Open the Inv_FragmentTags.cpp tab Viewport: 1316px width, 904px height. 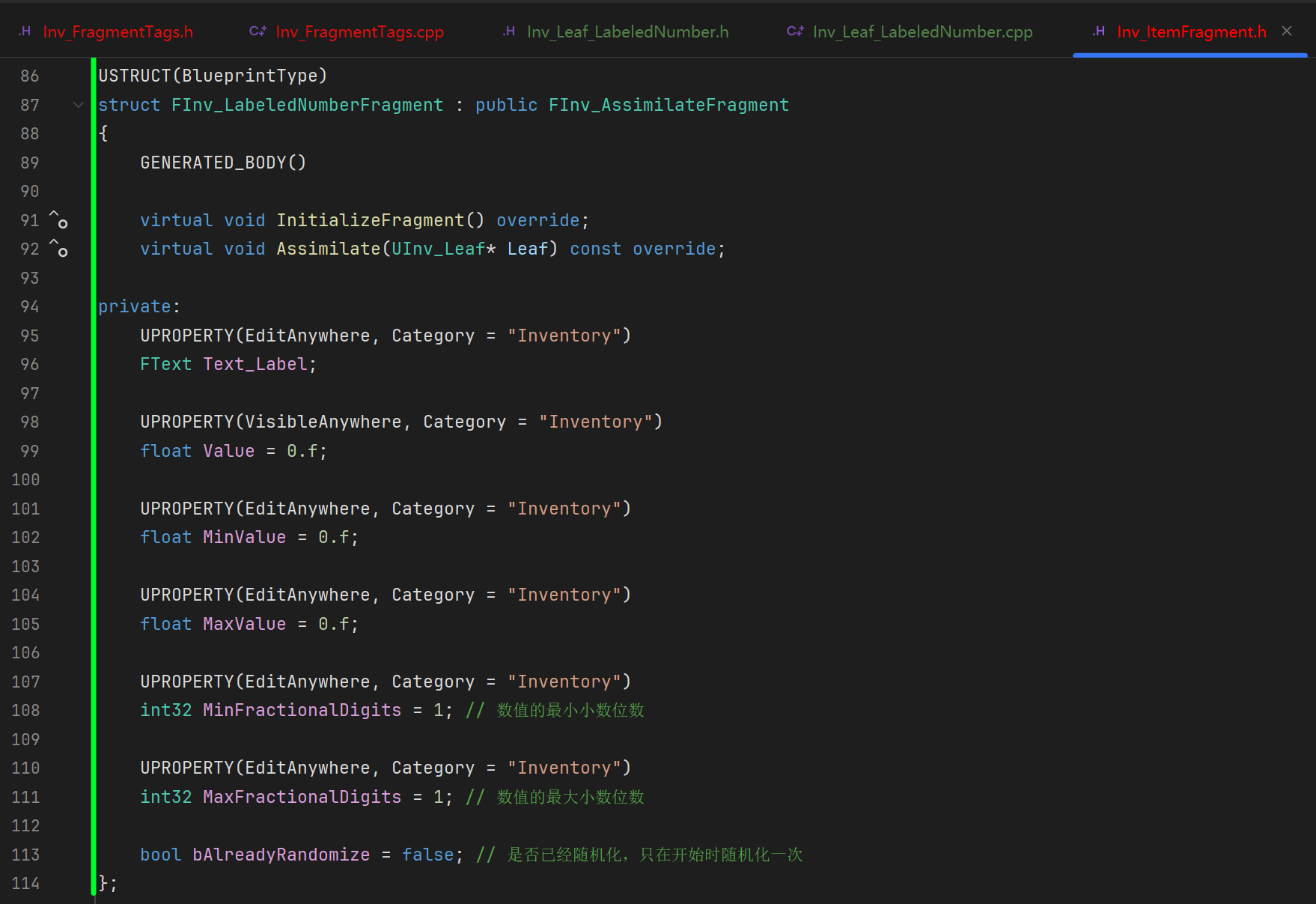[x=347, y=31]
